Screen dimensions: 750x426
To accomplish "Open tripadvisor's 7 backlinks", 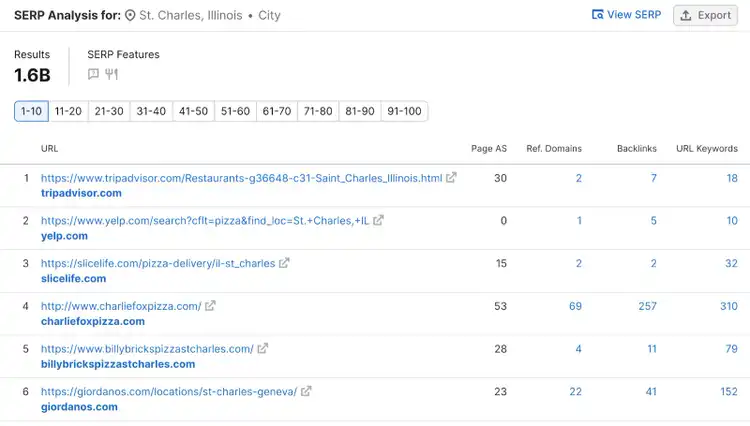I will (x=653, y=178).
